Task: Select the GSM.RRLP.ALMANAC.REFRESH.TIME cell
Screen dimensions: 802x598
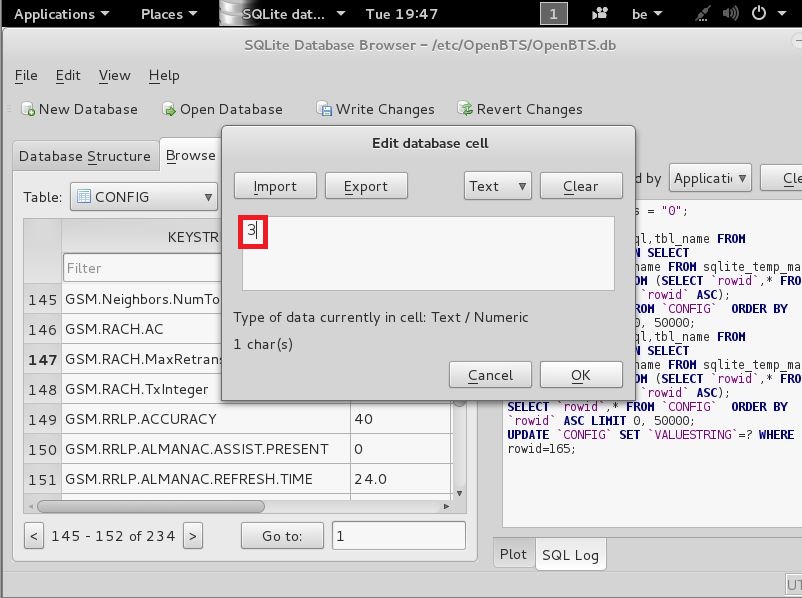Action: (206, 479)
